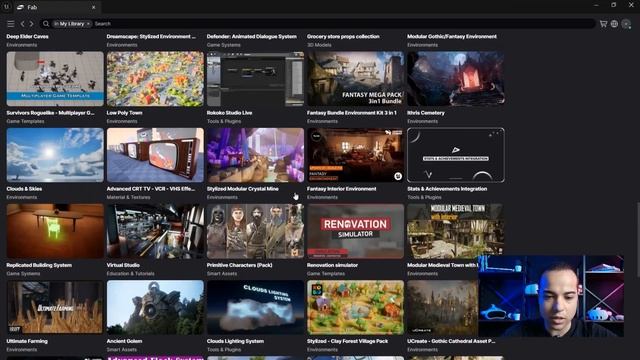Open the user profile avatar

pos(626,24)
